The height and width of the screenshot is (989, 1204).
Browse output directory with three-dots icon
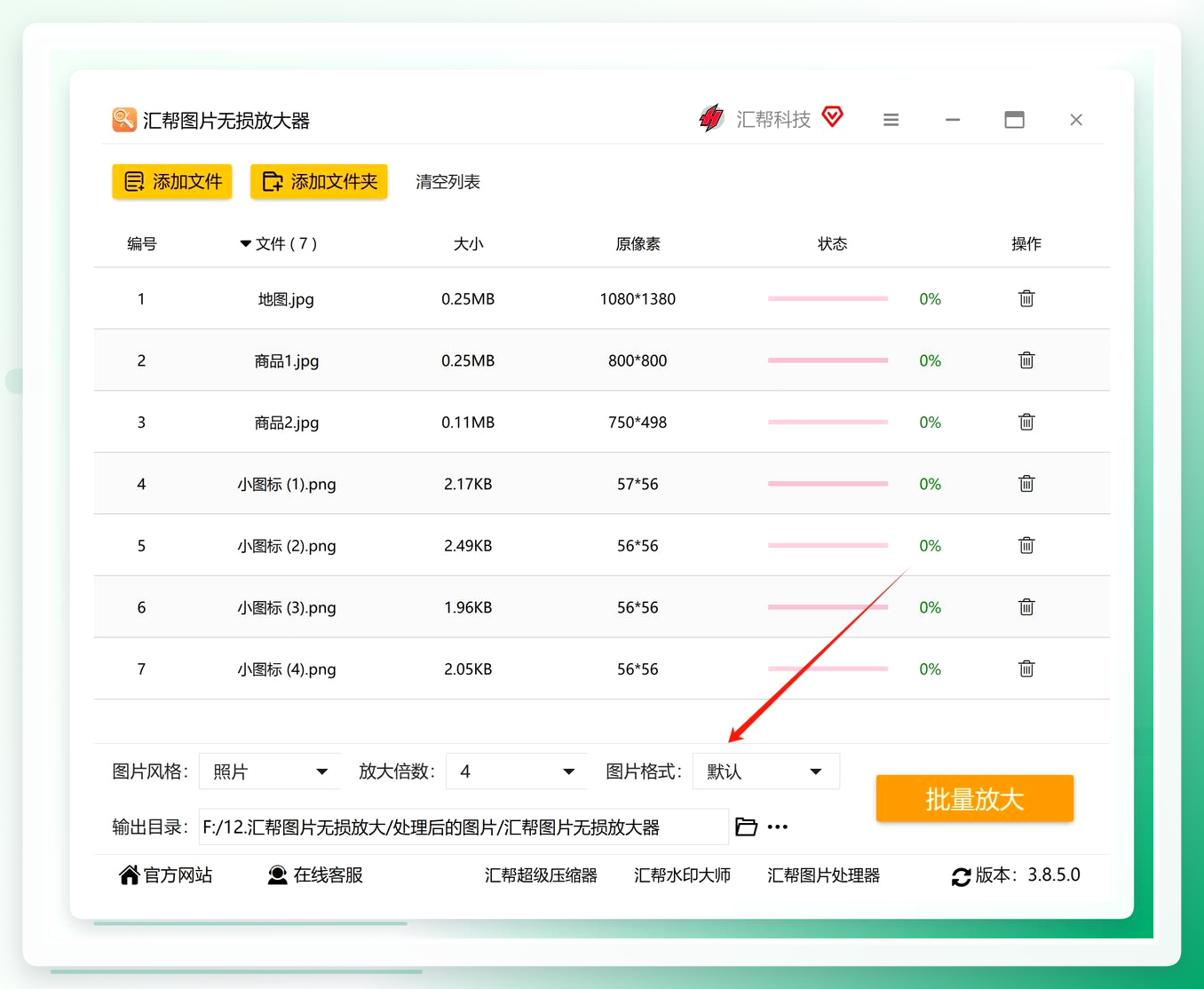pos(778,827)
